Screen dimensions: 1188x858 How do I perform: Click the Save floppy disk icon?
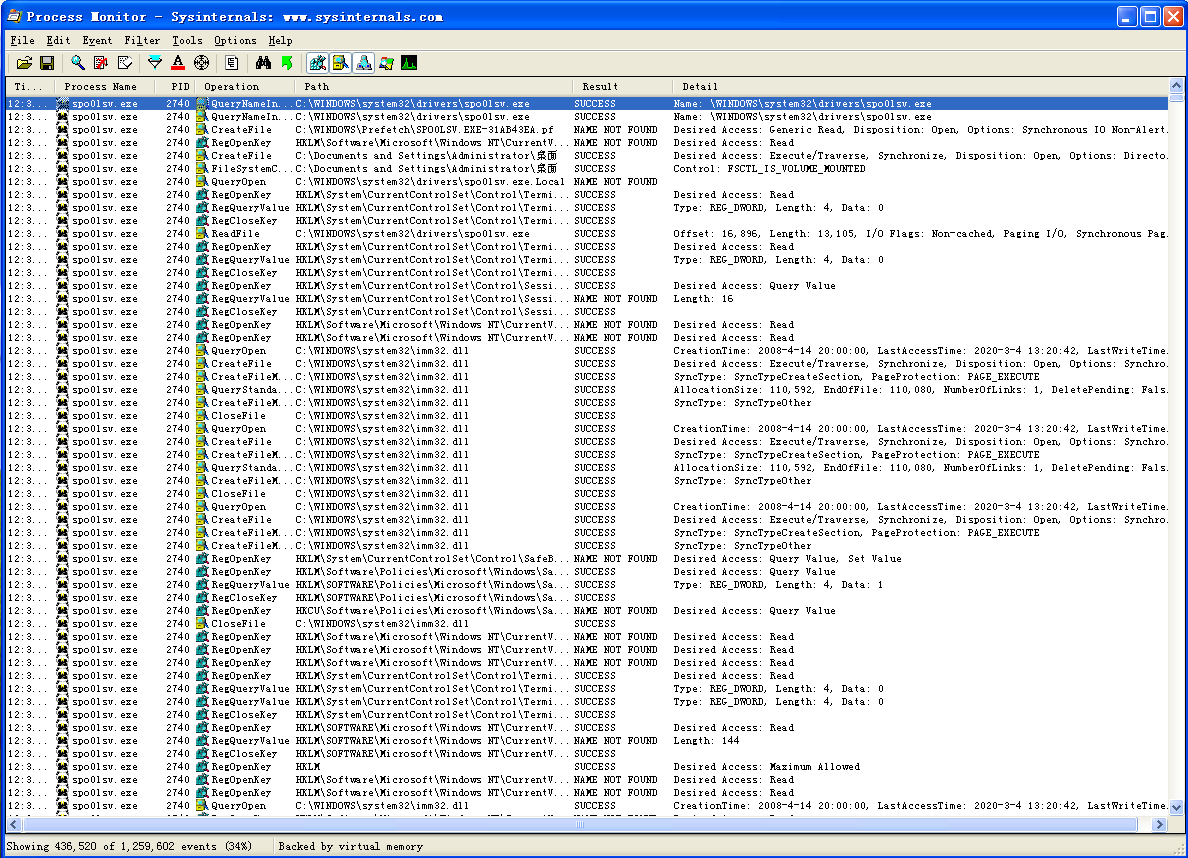click(x=47, y=63)
